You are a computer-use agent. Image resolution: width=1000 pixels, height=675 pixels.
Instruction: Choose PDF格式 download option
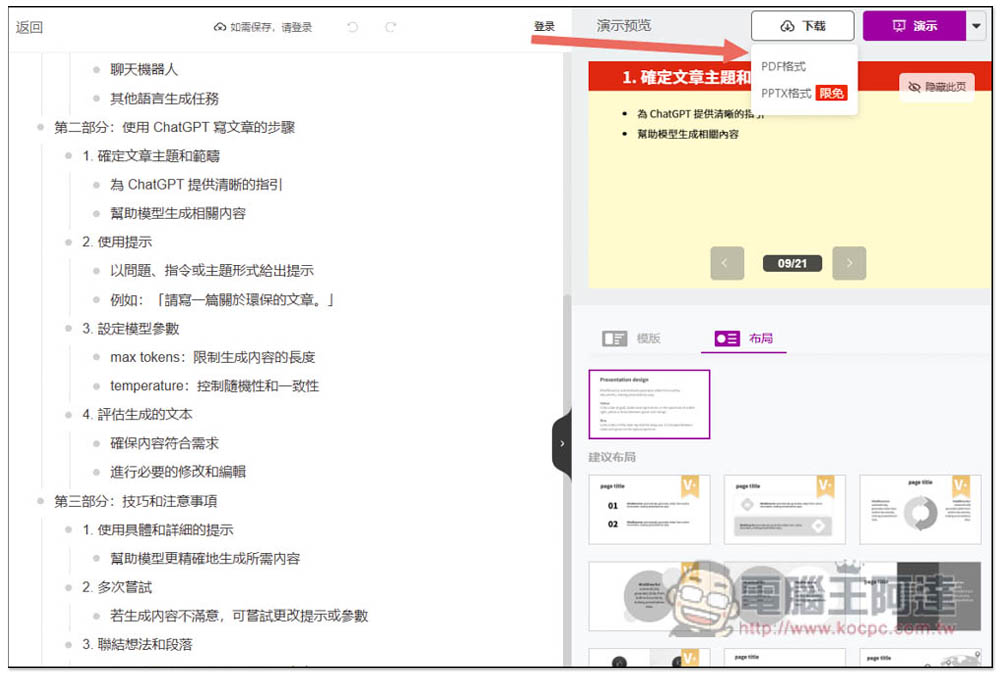783,66
